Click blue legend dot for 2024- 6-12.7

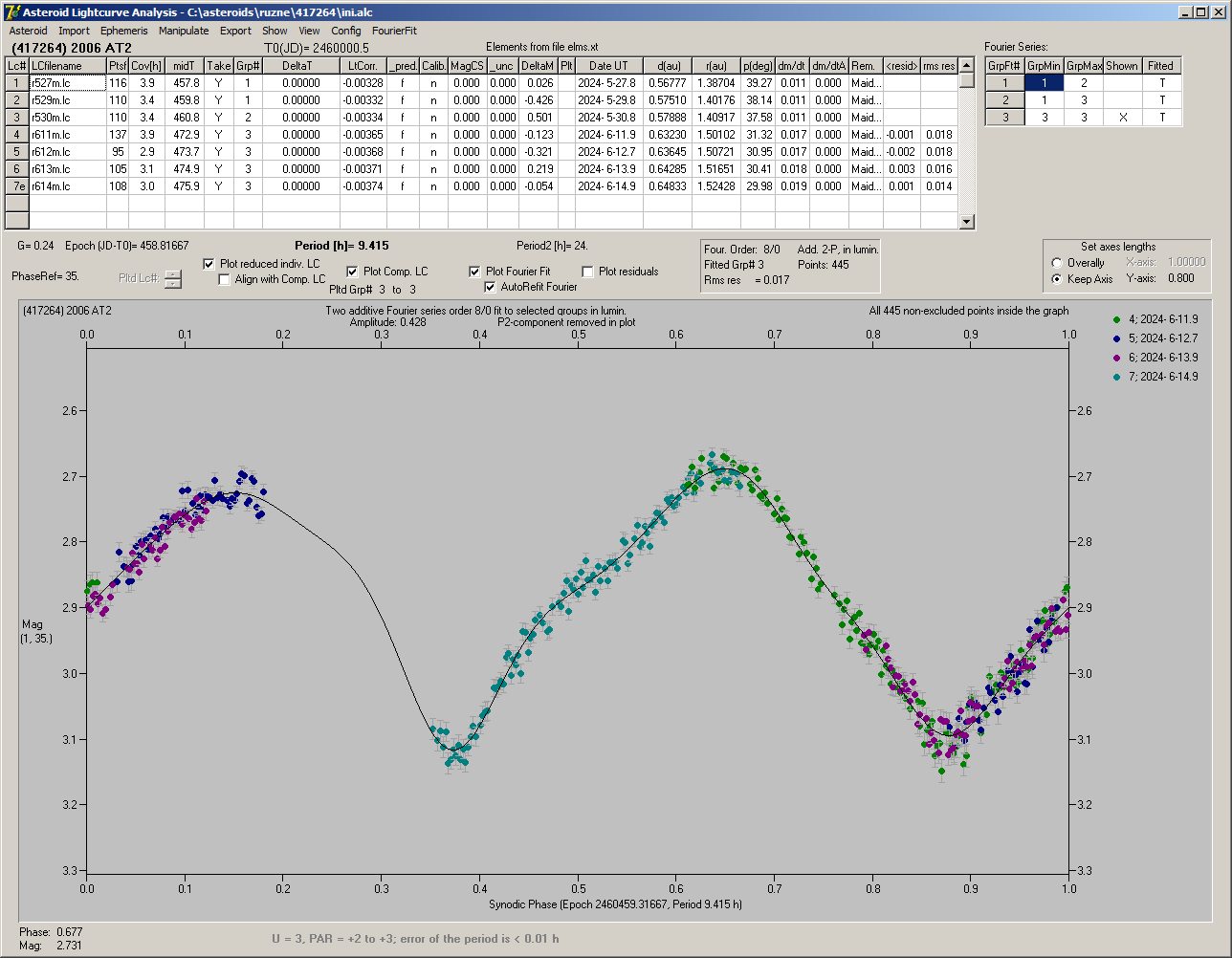[x=1117, y=338]
